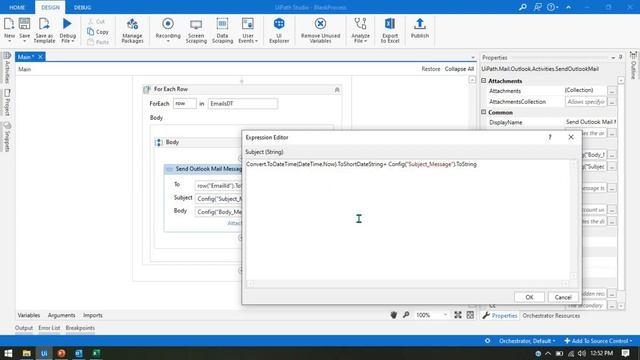
Task: Click into the expression text area
Action: tap(408, 220)
